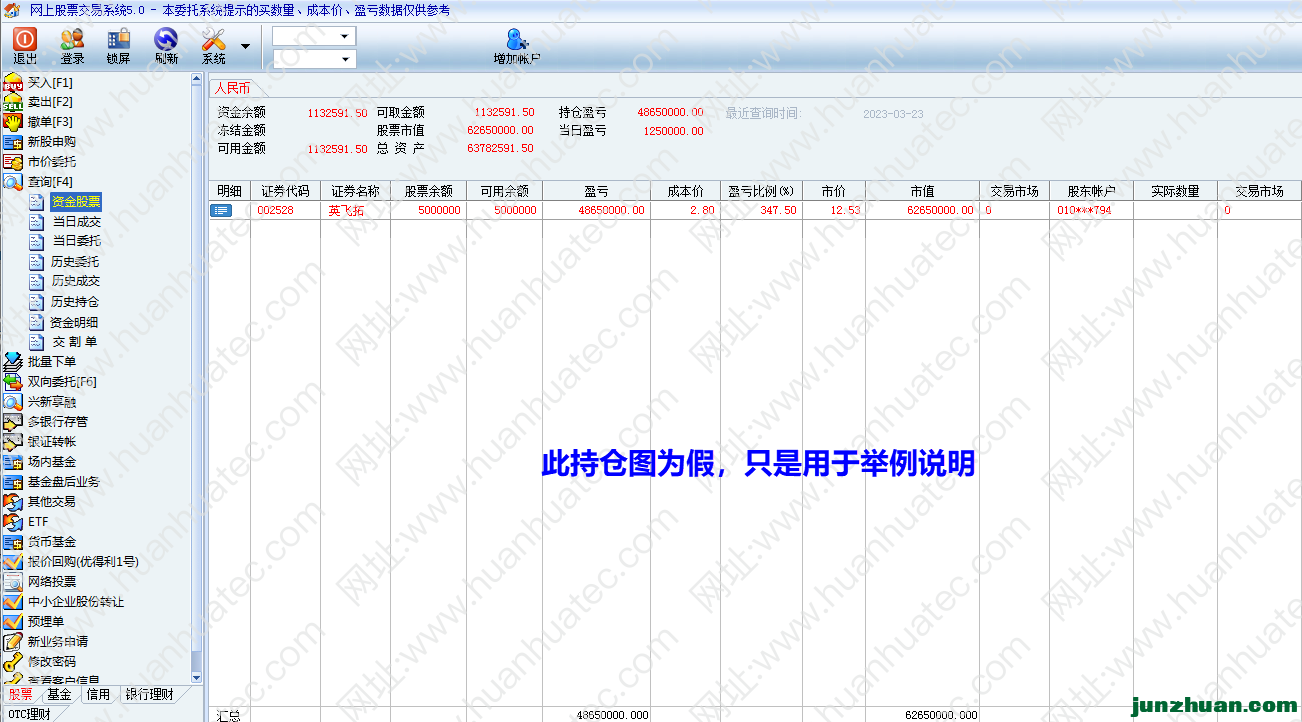Select 历史委托 in the sidebar tree
The height and width of the screenshot is (722, 1302).
coord(75,262)
